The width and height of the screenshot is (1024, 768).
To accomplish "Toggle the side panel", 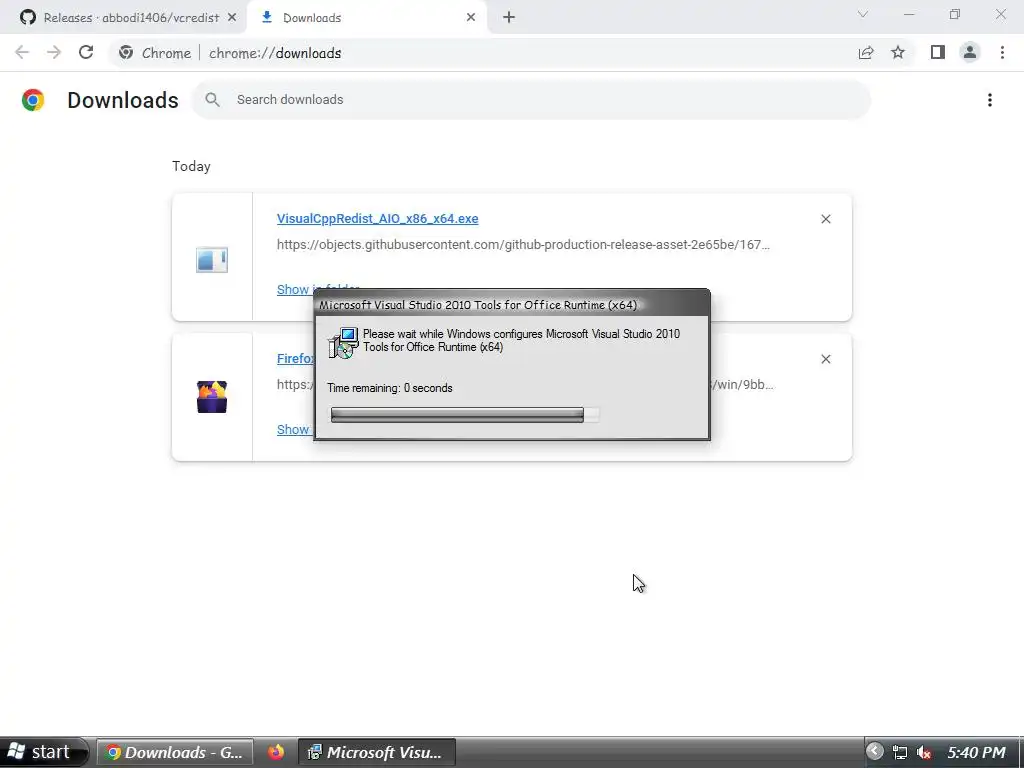I will point(938,53).
